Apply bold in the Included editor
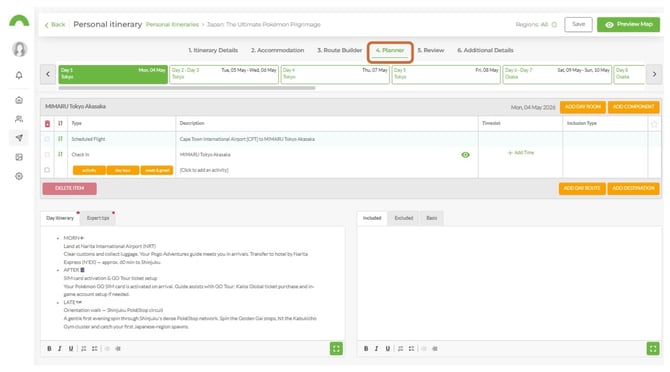Screen dimensions: 670x372 pyautogui.click(x=366, y=349)
